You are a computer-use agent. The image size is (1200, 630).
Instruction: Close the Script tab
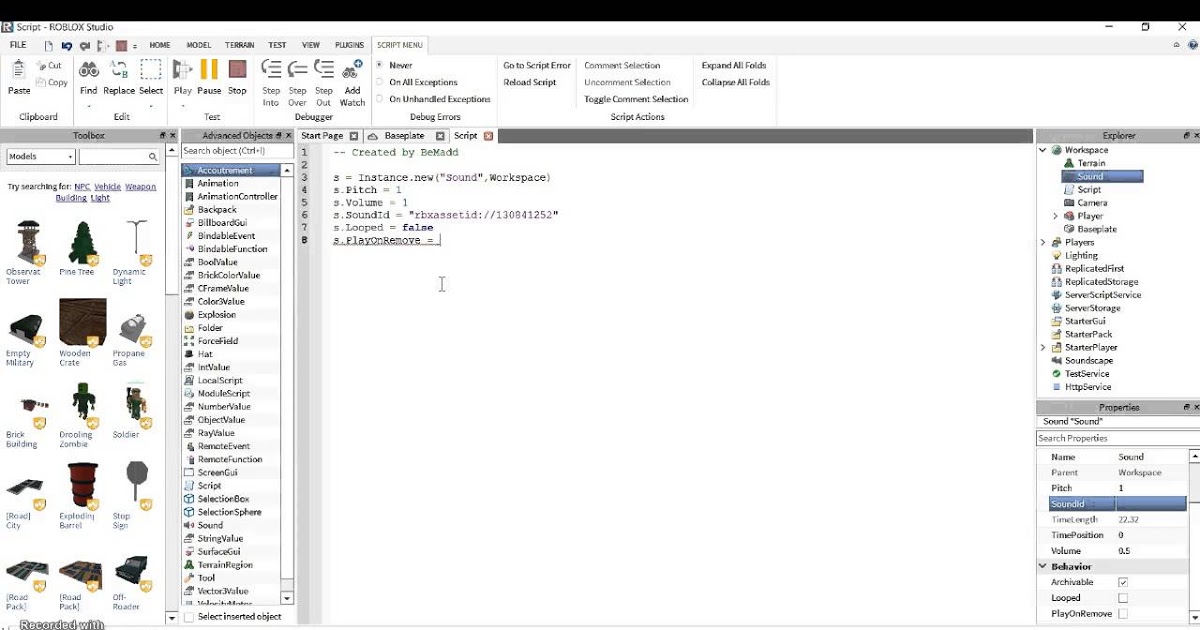488,136
